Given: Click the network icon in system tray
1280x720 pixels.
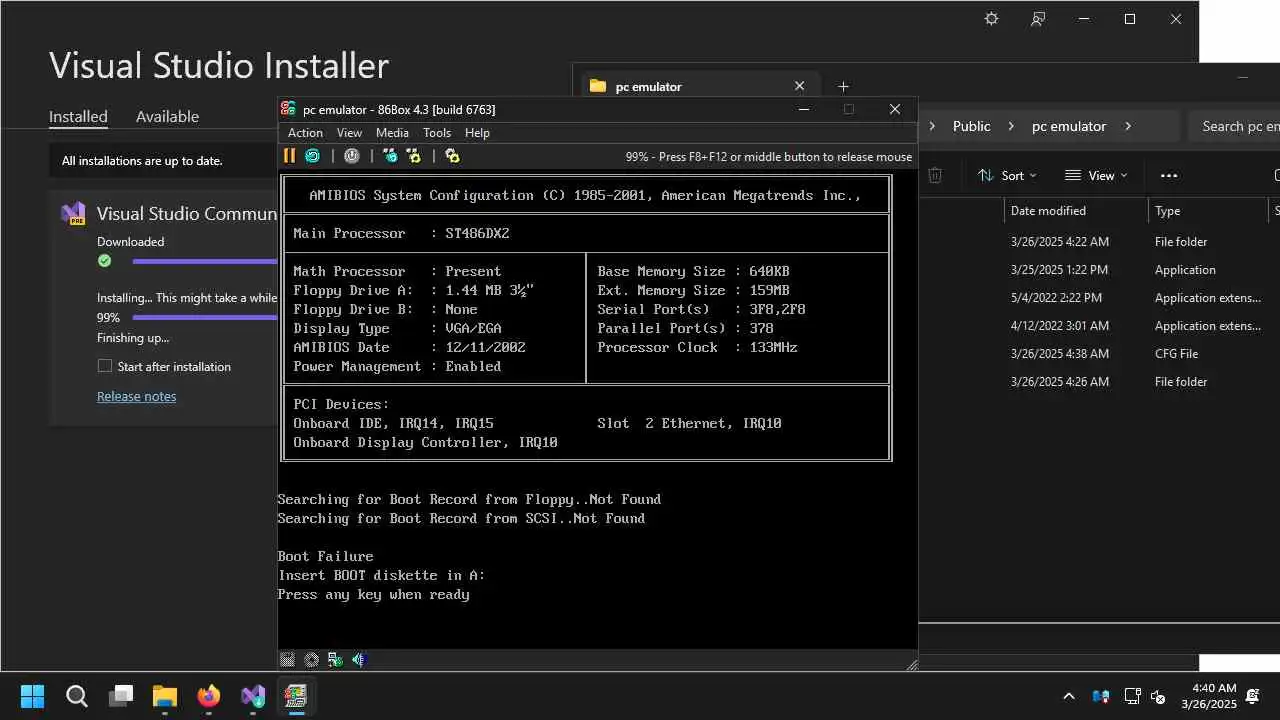Looking at the screenshot, I should pos(1132,697).
